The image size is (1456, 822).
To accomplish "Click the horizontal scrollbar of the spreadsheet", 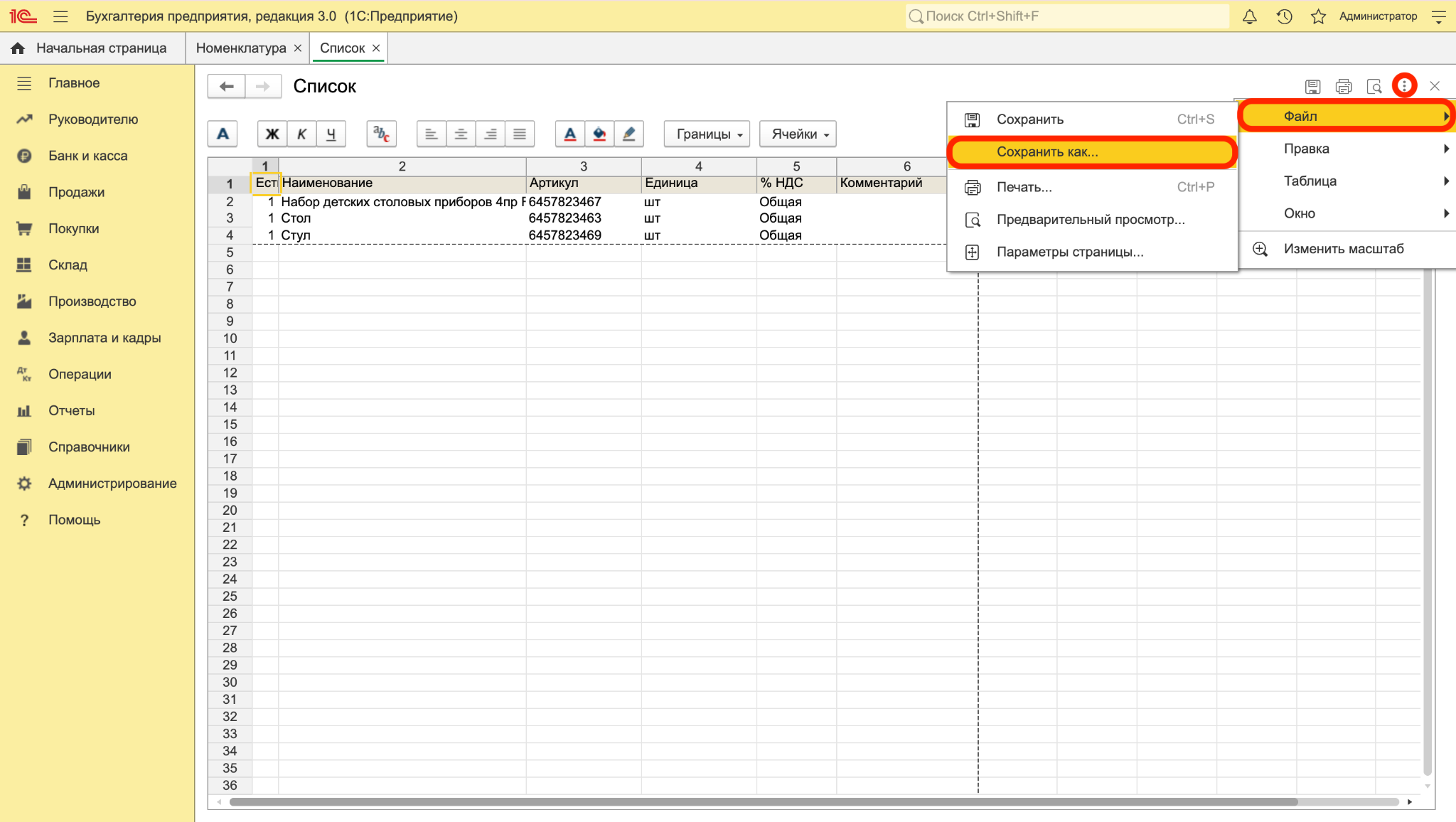I will [x=764, y=801].
